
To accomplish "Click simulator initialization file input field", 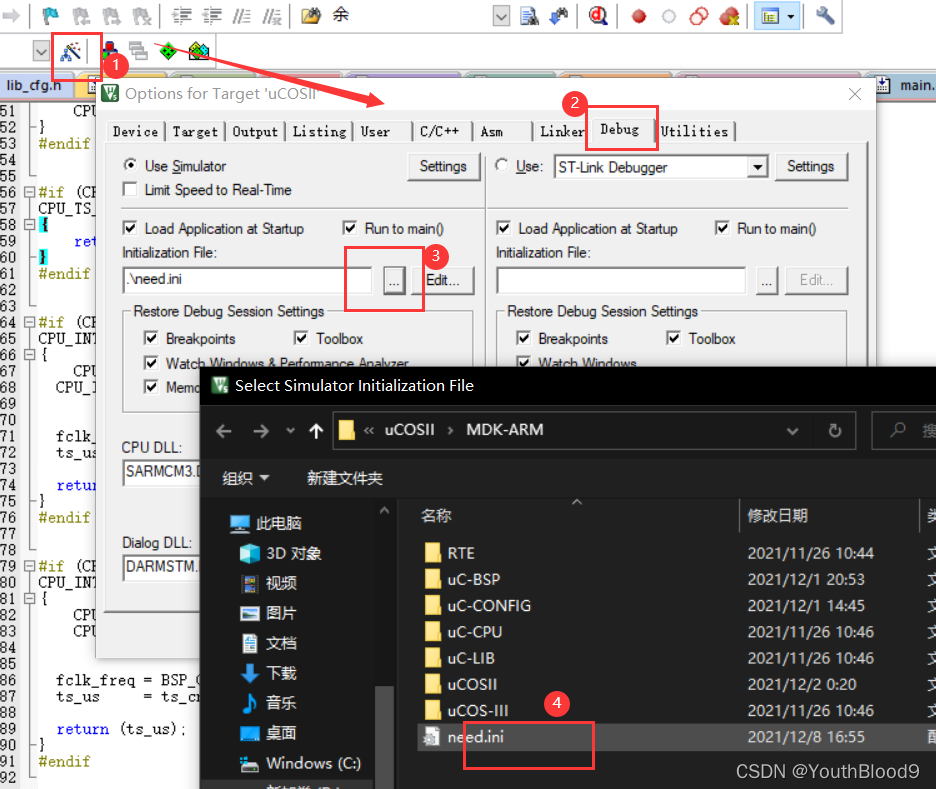I will (248, 279).
